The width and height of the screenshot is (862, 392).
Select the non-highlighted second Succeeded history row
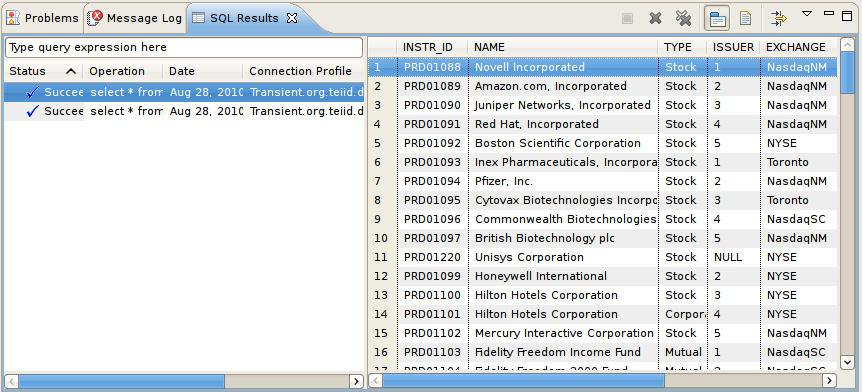click(184, 112)
